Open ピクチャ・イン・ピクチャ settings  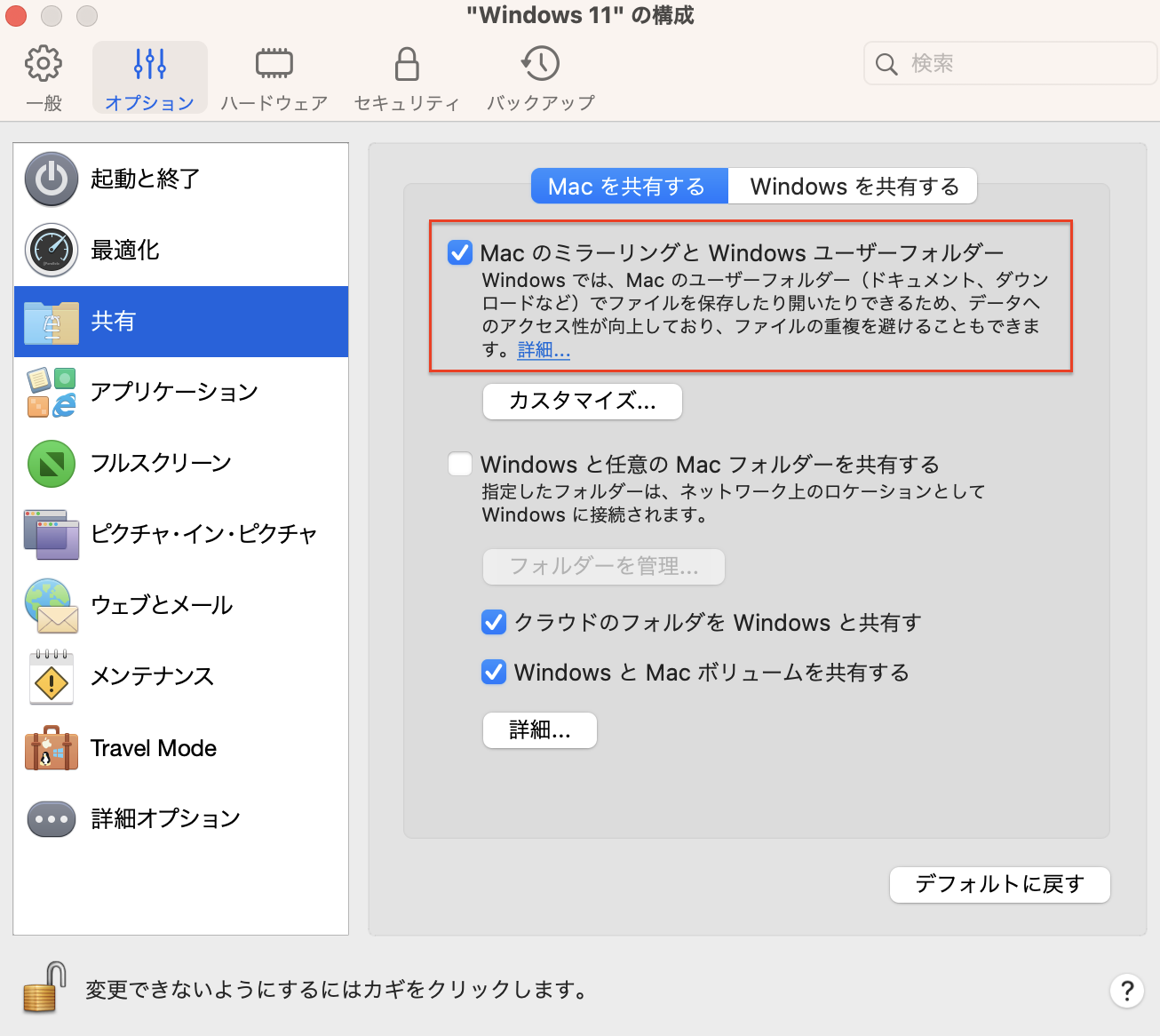pos(203,534)
